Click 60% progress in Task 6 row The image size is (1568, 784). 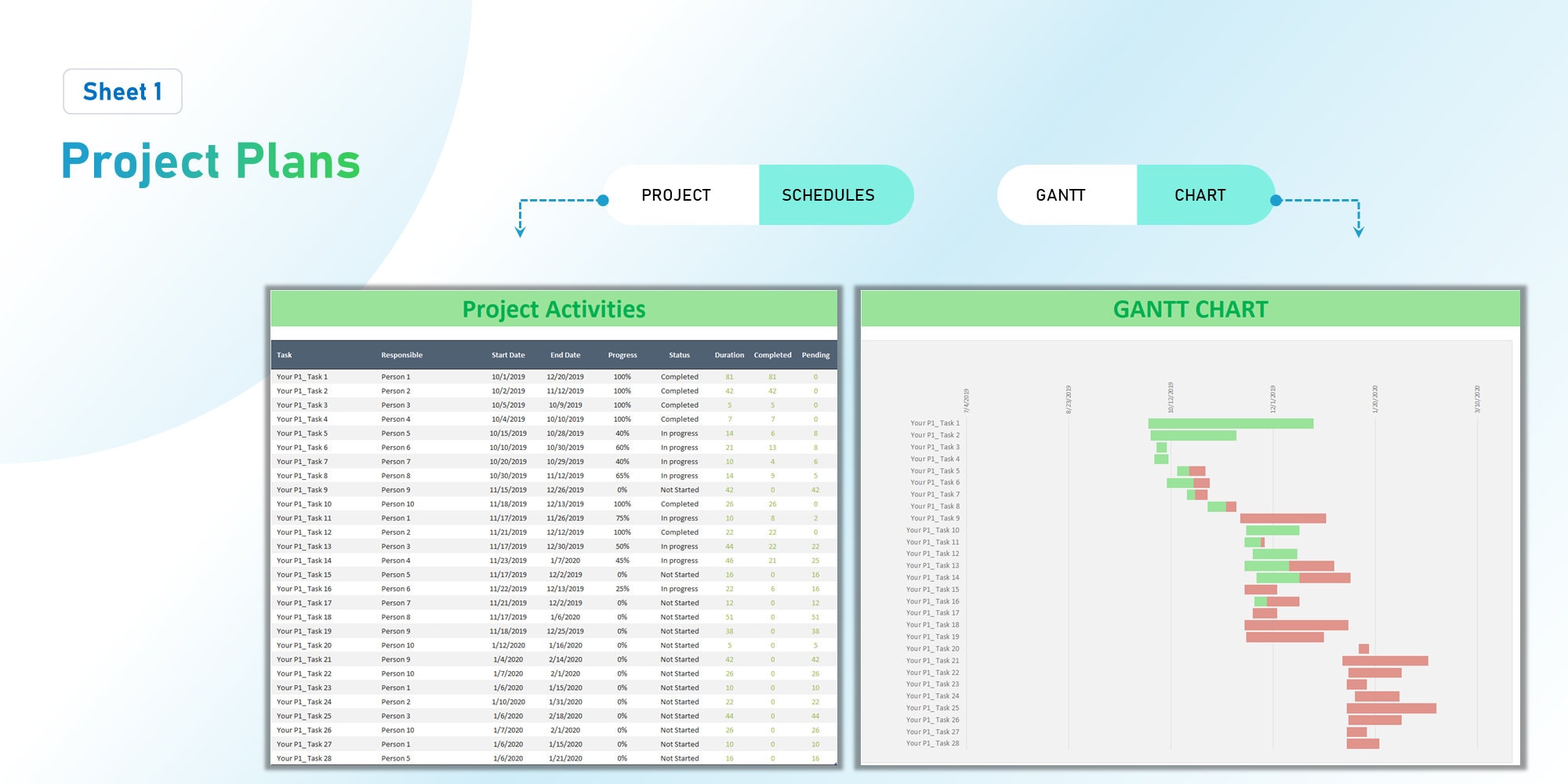(622, 448)
